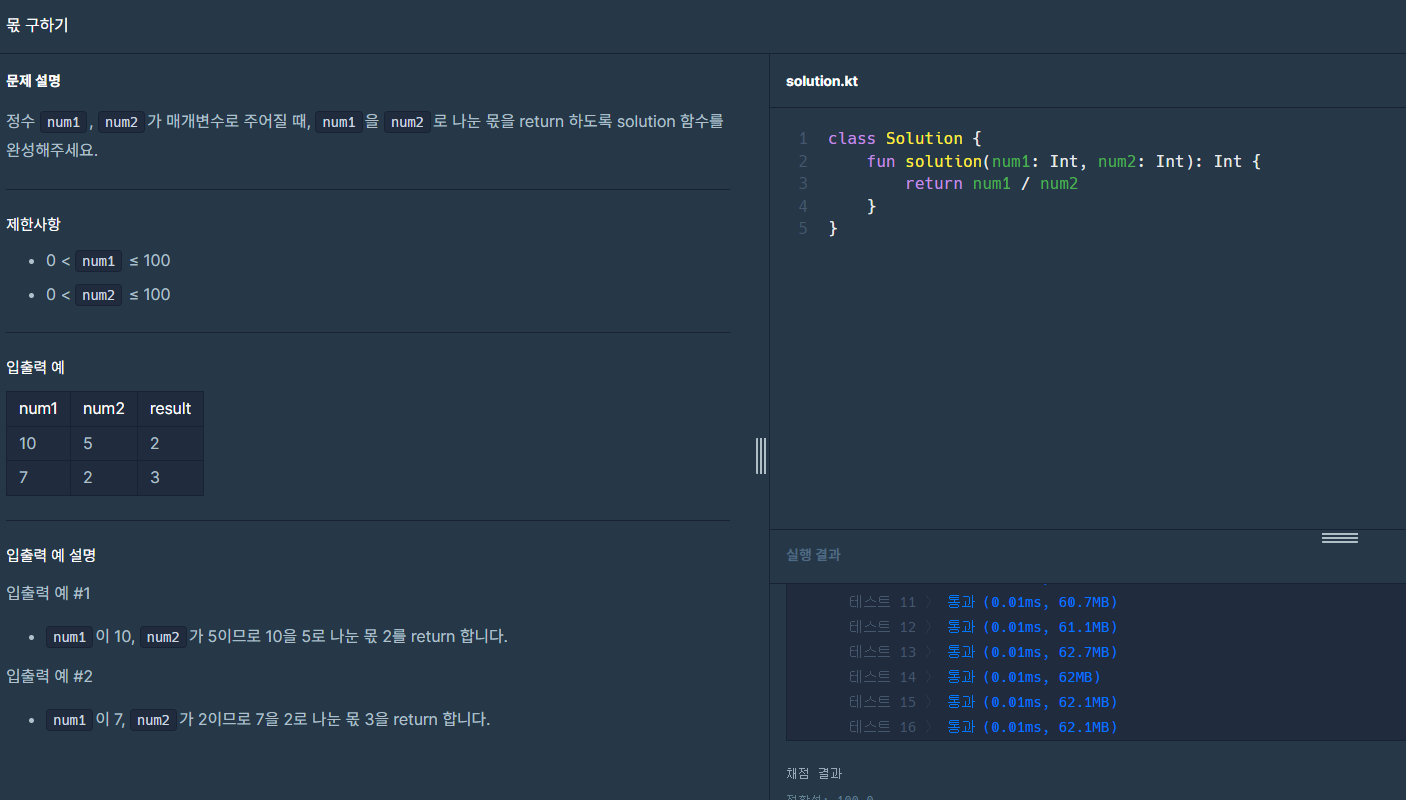
Task: Click the vertical panel divider grip
Action: coord(761,456)
